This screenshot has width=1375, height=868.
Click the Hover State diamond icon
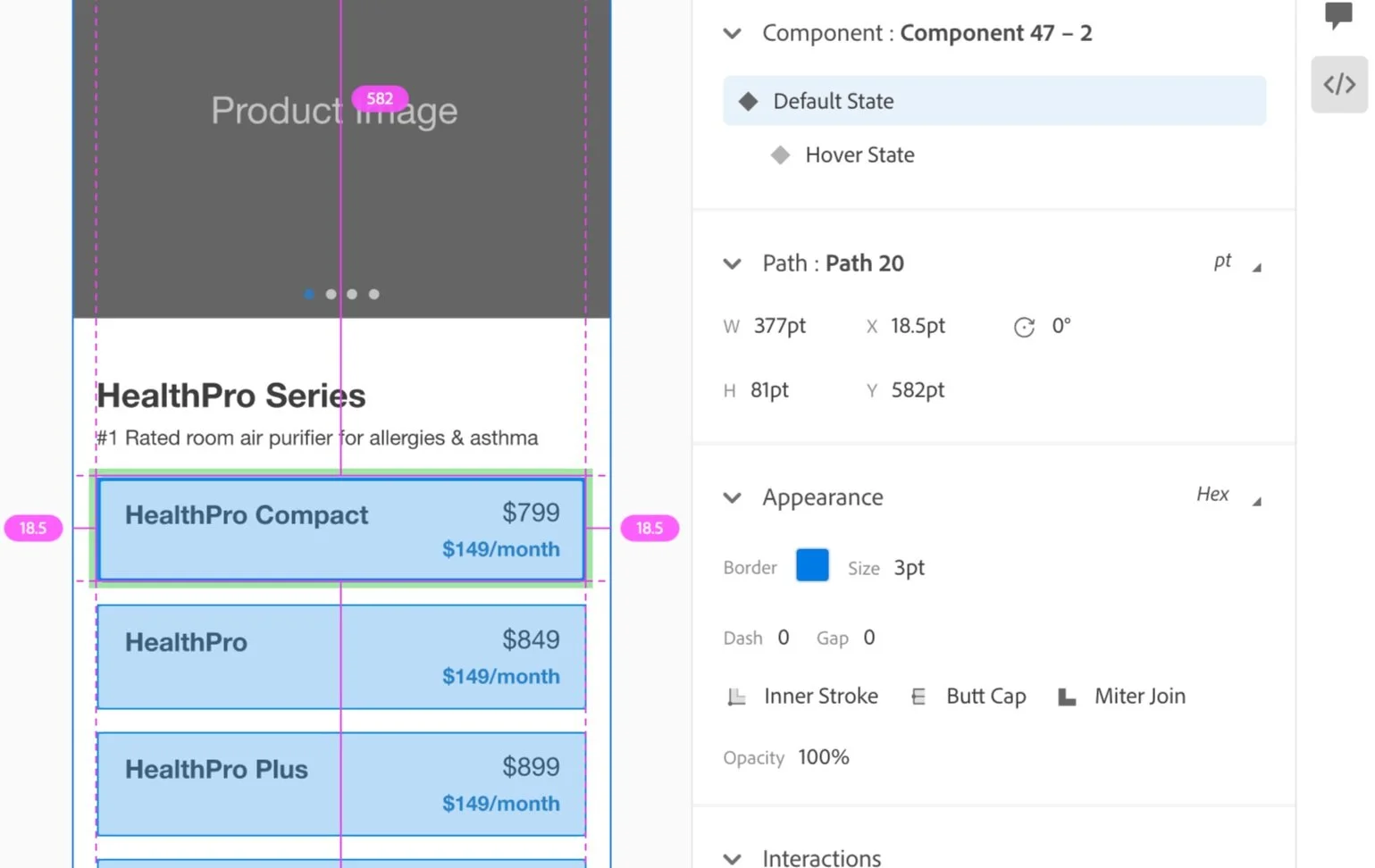[780, 154]
